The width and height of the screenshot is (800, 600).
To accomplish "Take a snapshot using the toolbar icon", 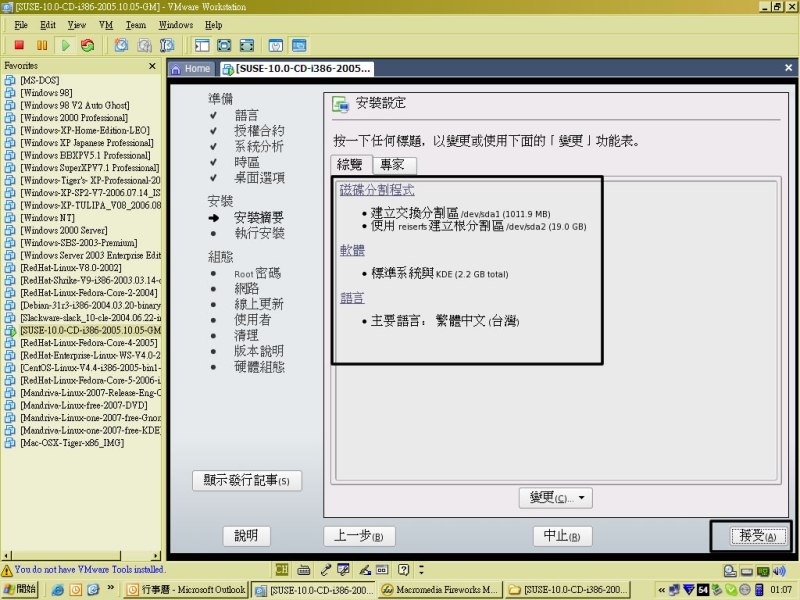I will [x=121, y=45].
